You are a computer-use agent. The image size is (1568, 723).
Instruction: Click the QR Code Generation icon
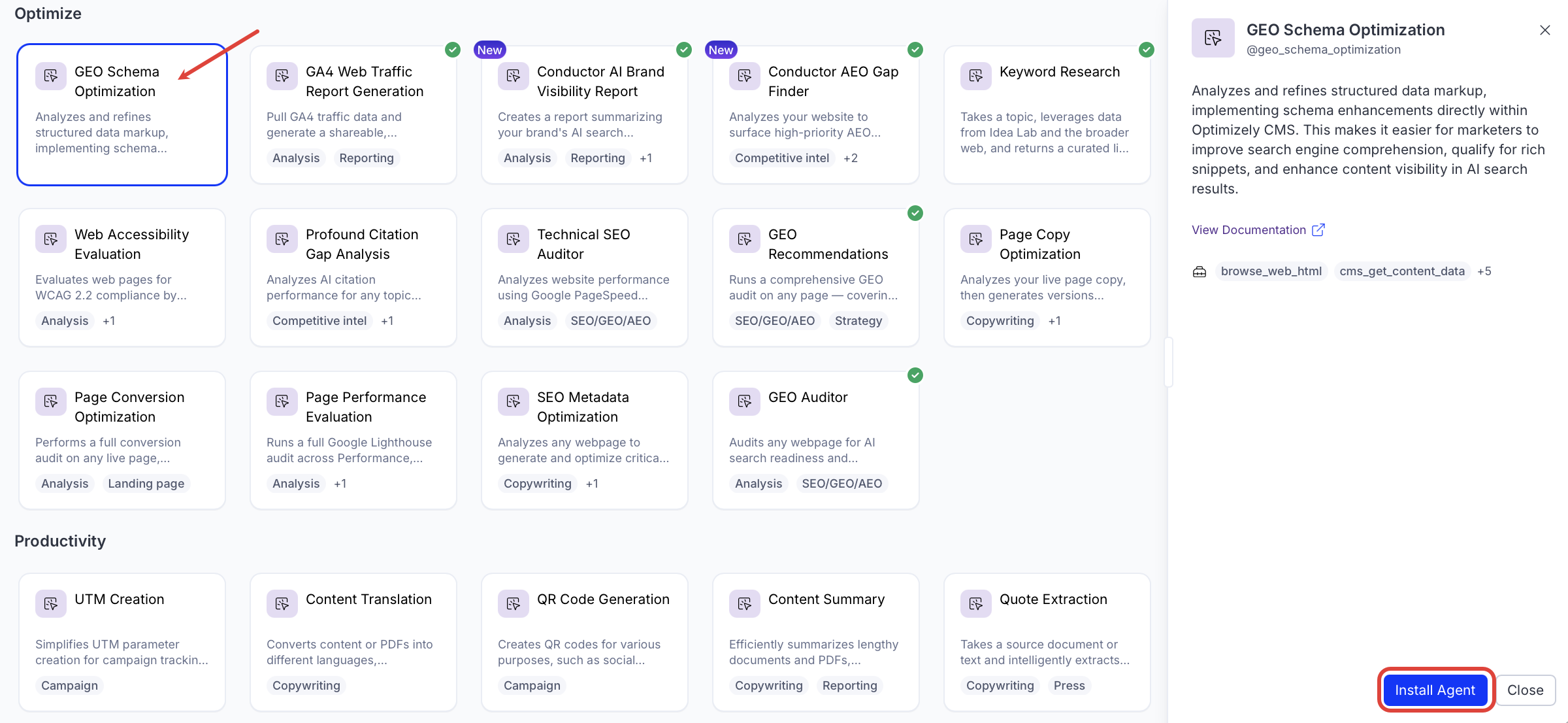pos(513,603)
